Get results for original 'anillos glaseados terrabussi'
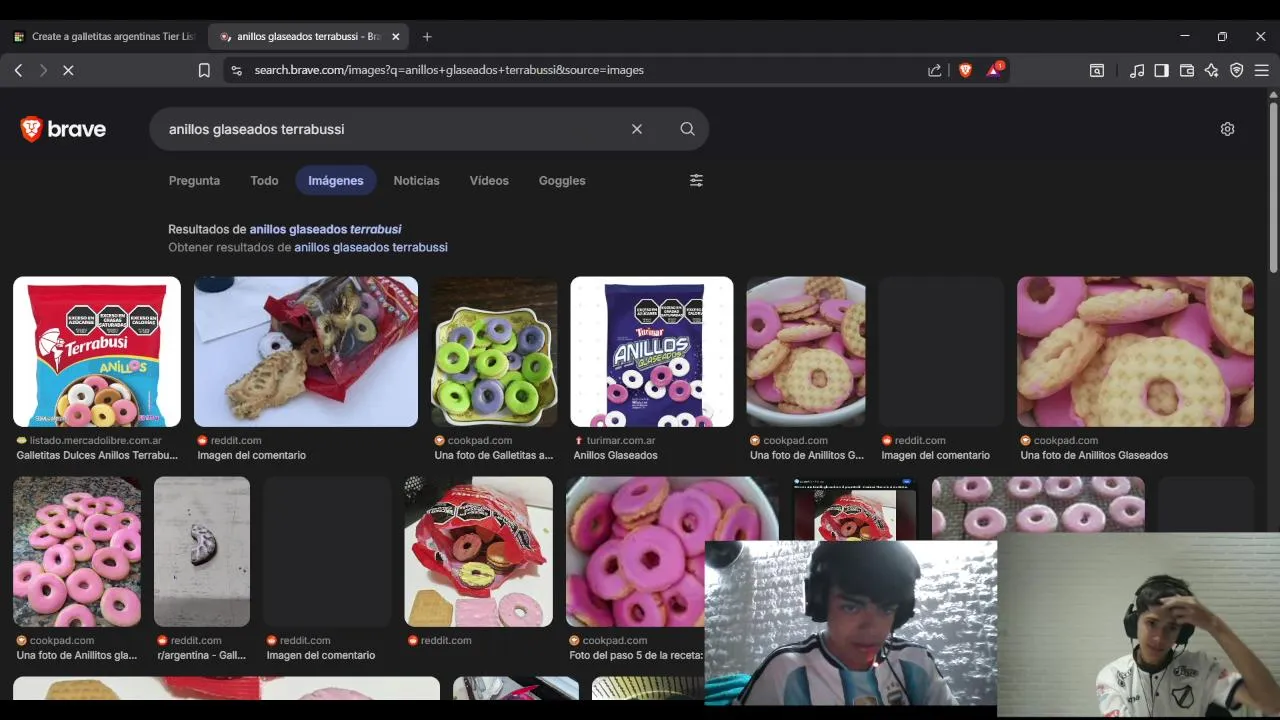The width and height of the screenshot is (1280, 720). (x=371, y=247)
